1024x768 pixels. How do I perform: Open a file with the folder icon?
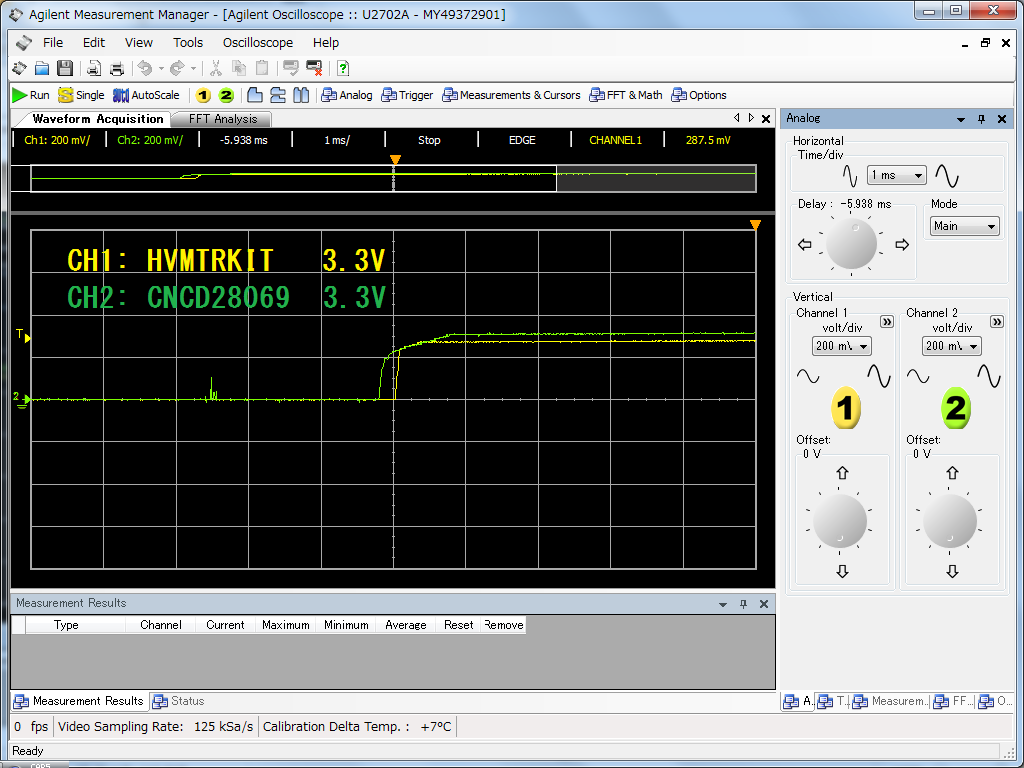click(42, 68)
